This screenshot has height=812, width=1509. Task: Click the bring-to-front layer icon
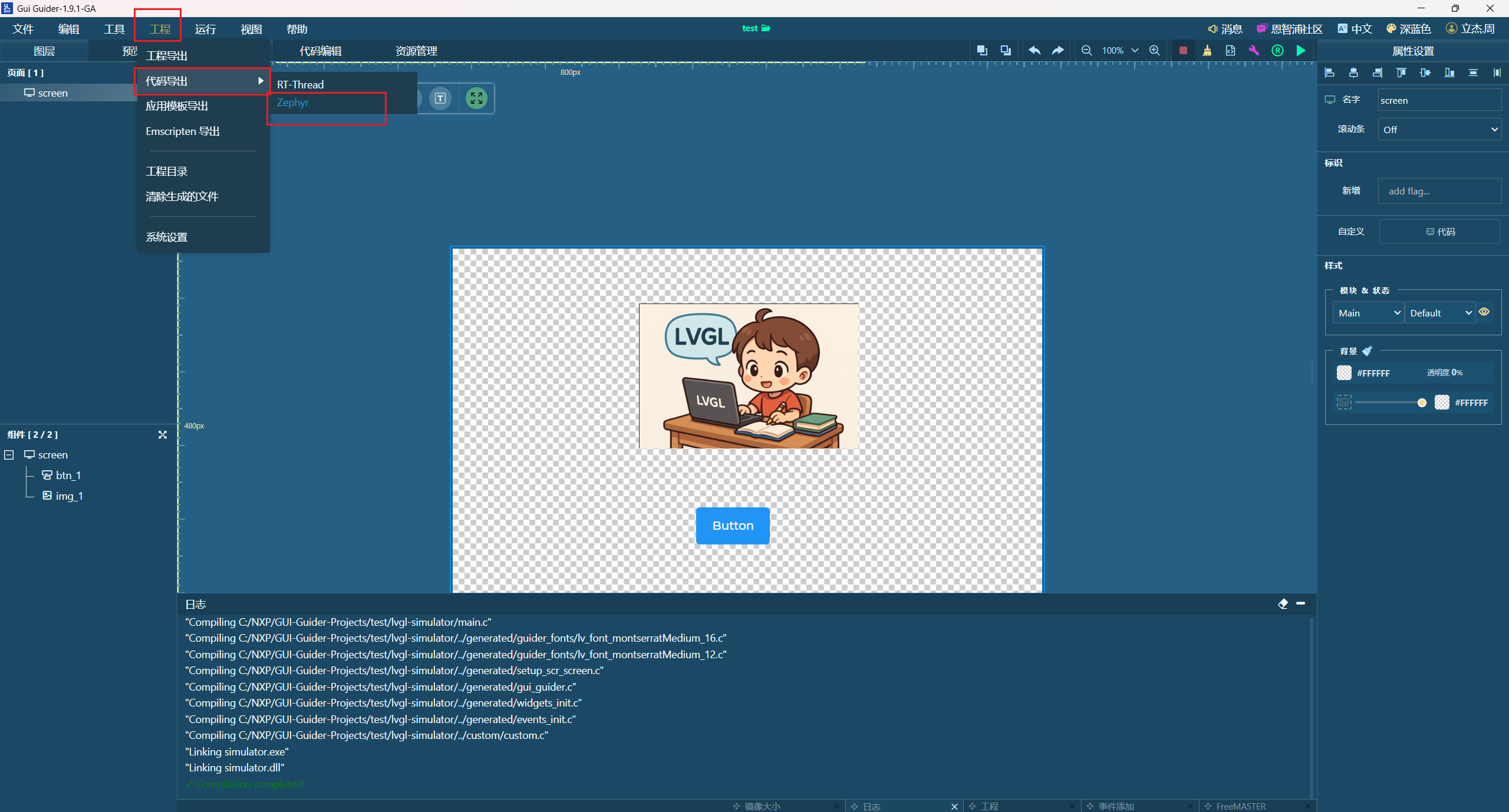[982, 51]
